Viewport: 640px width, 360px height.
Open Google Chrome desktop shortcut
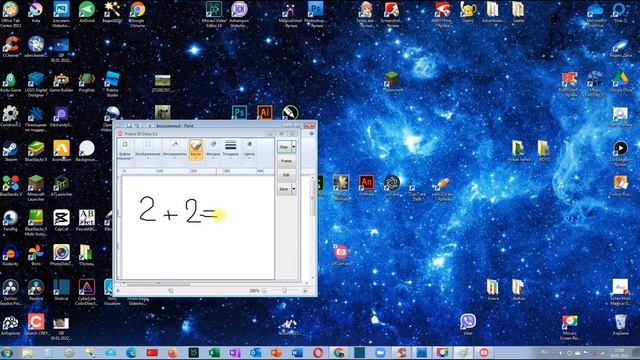(x=138, y=14)
